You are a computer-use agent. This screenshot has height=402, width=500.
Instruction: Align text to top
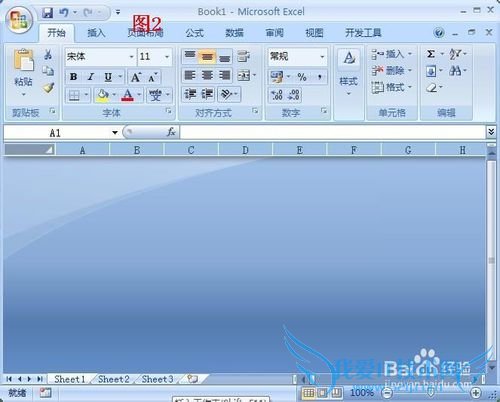click(190, 57)
